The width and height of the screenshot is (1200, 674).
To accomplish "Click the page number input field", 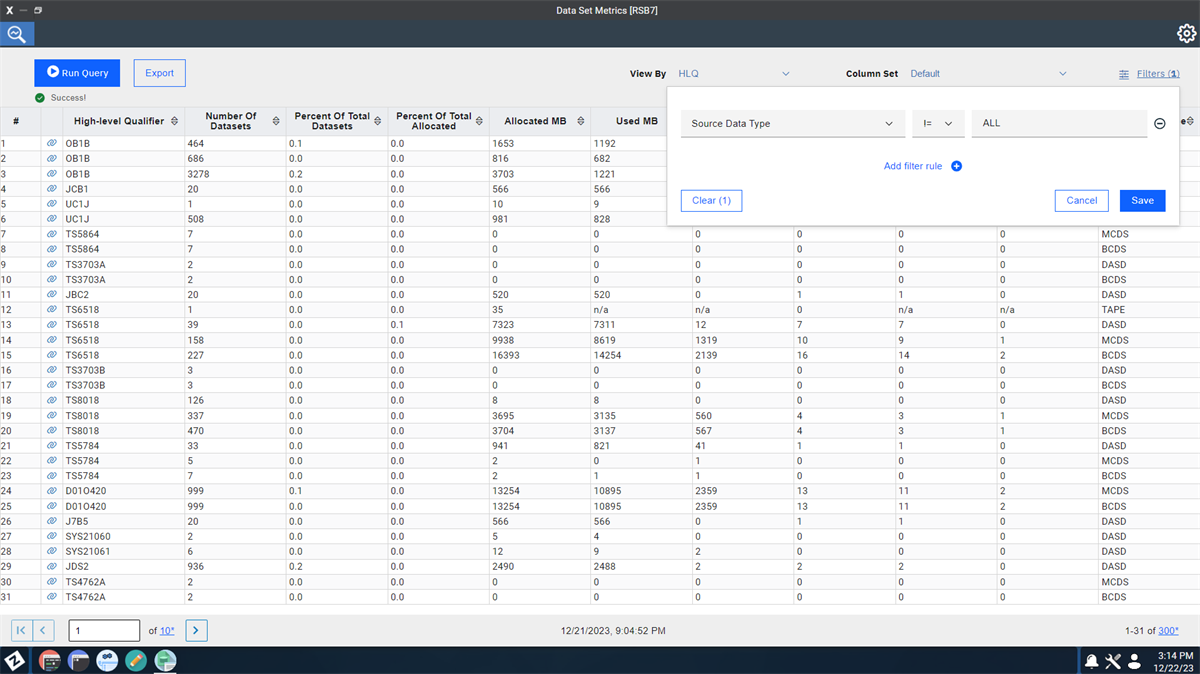I will 104,630.
